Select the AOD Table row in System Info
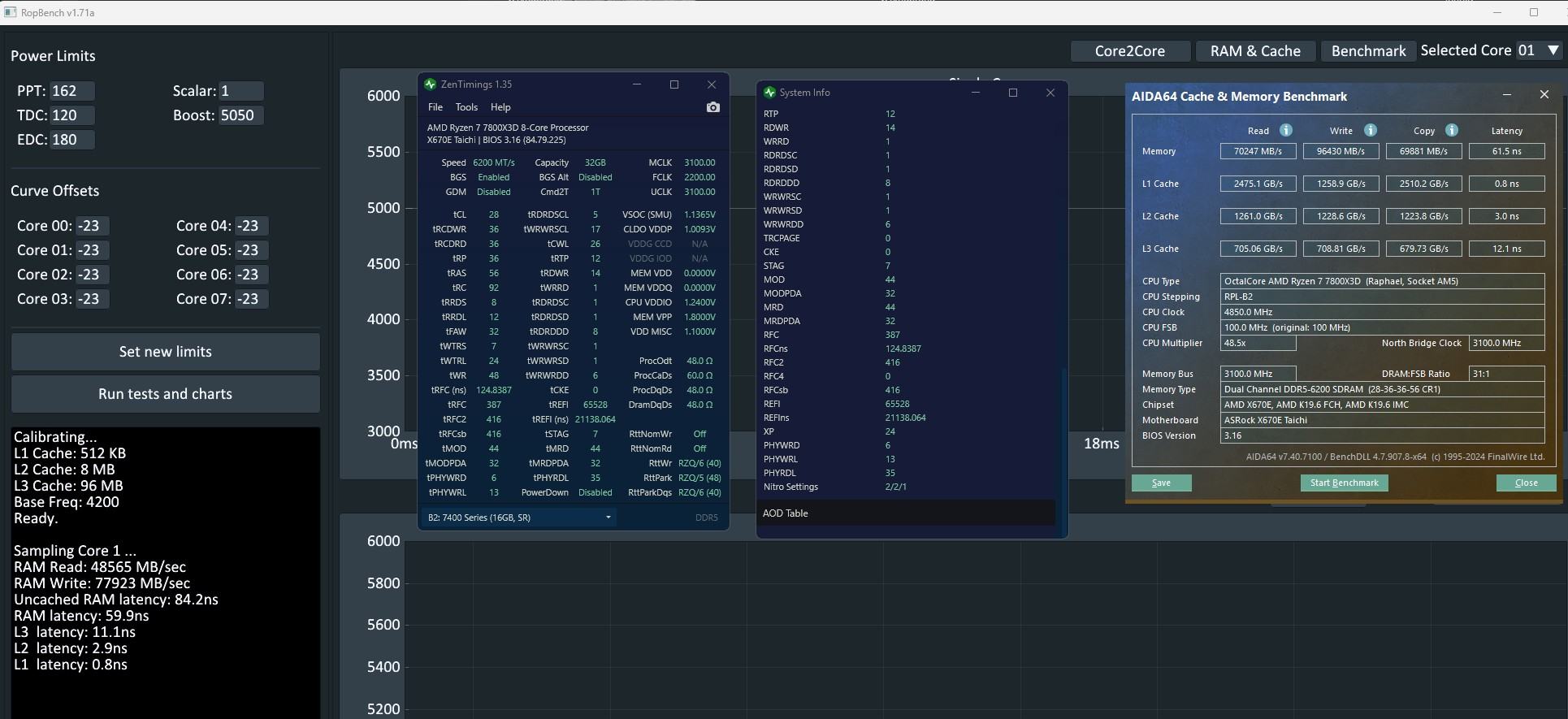The width and height of the screenshot is (1568, 719). [906, 513]
